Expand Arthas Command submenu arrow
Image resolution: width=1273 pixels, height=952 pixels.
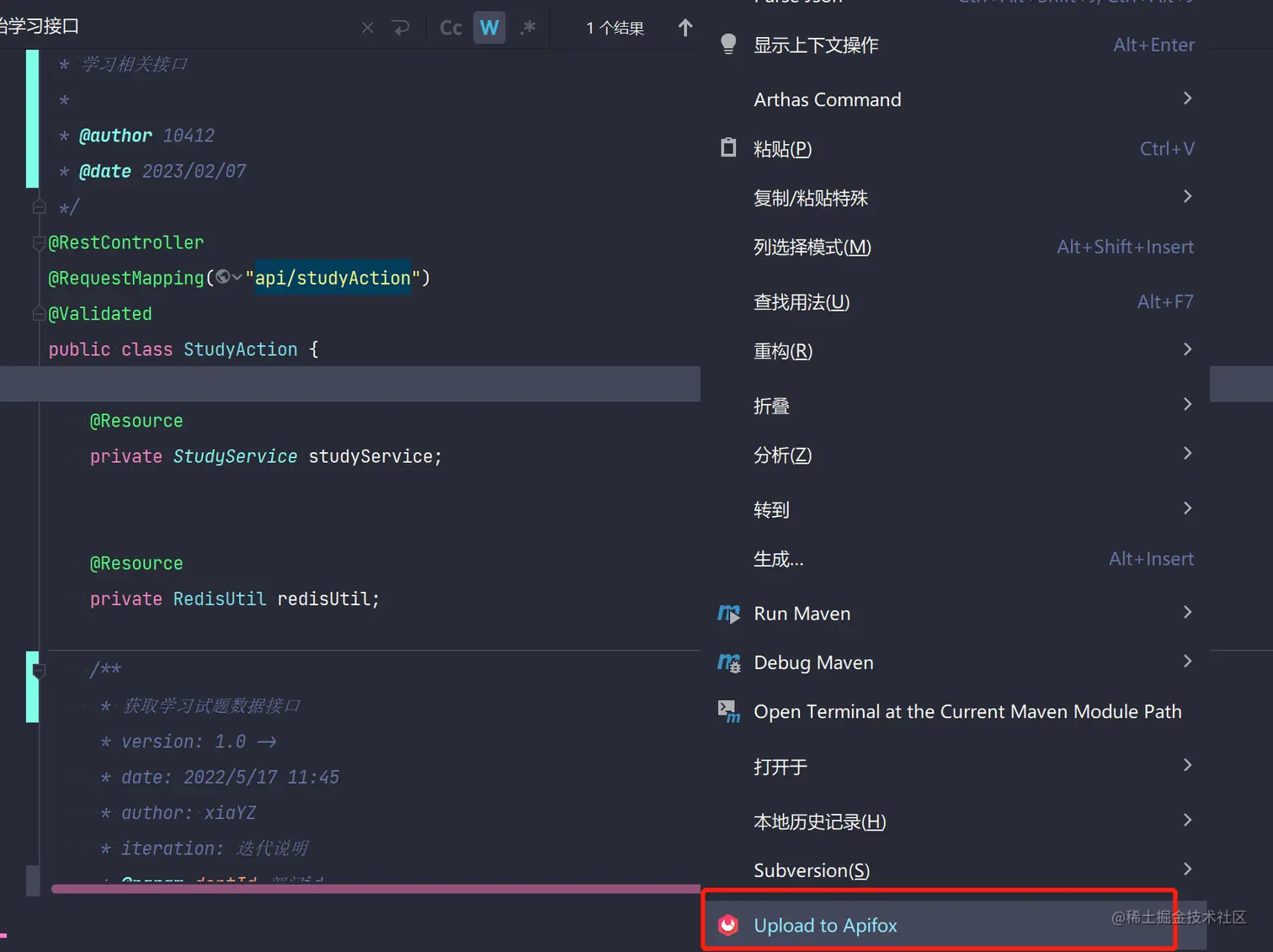tap(1187, 98)
